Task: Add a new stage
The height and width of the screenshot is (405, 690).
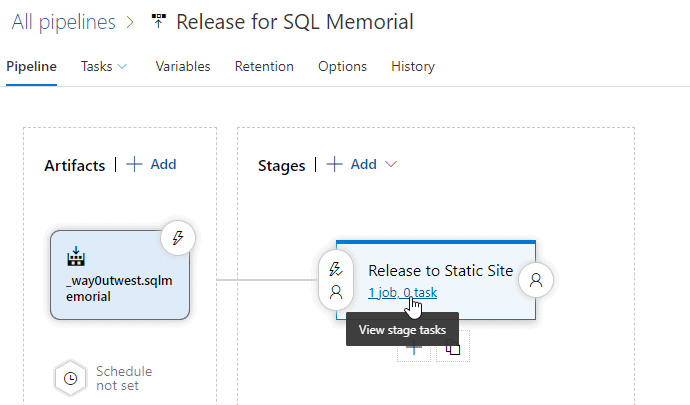Action: coord(352,164)
